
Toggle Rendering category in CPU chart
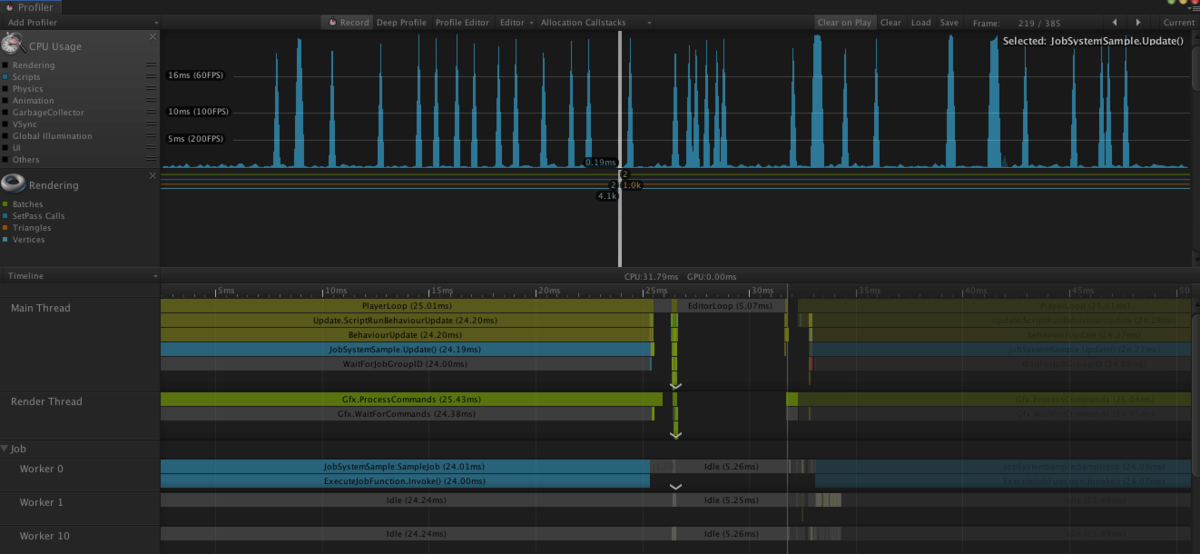[x=5, y=66]
